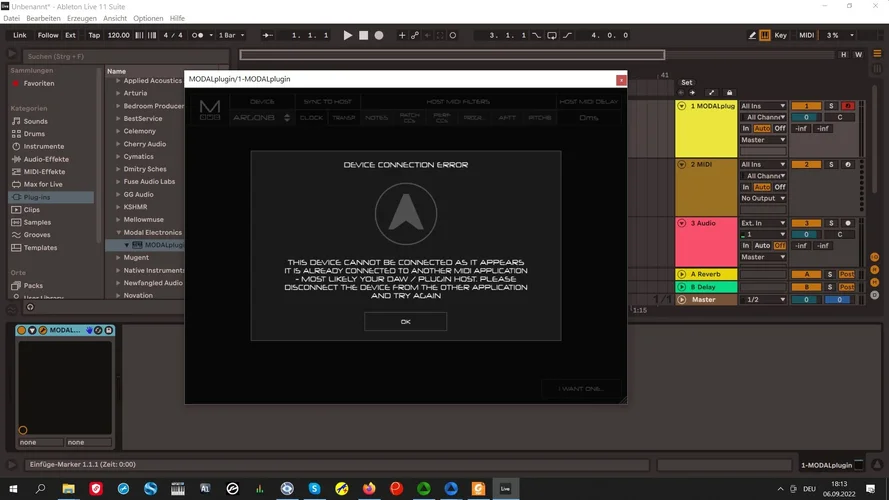This screenshot has width=889, height=500.
Task: Collapse the Modal Electronics folder
Action: (x=118, y=232)
